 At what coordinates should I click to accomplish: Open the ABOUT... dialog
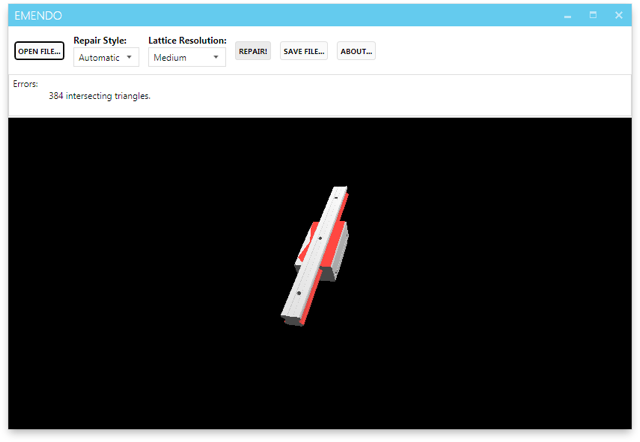pyautogui.click(x=356, y=51)
